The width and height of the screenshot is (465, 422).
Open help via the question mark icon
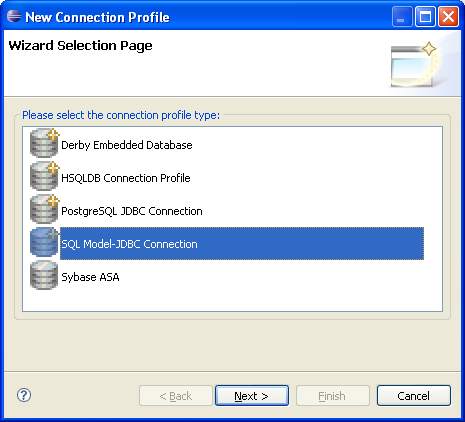pos(24,395)
